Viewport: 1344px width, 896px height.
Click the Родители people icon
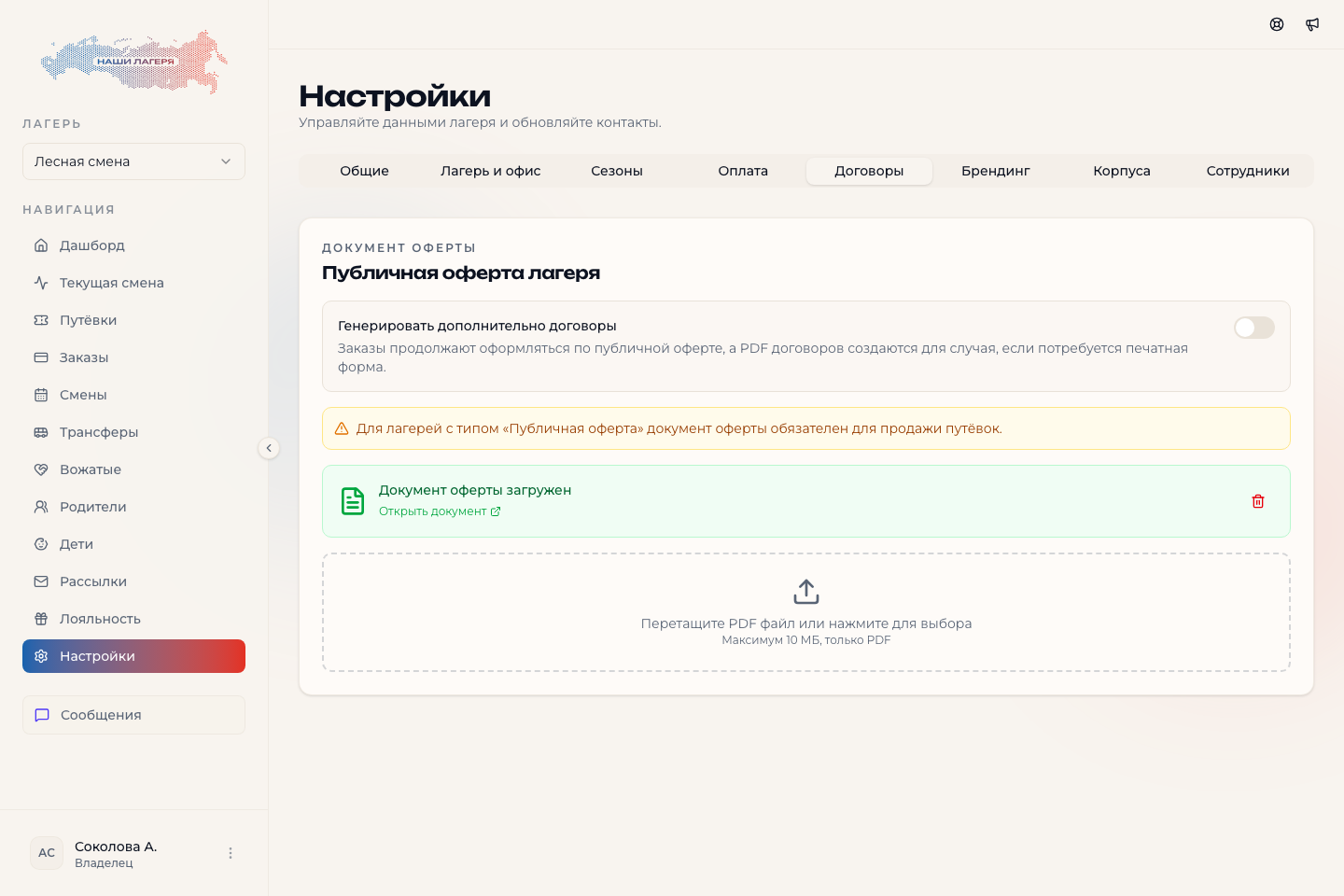41,507
